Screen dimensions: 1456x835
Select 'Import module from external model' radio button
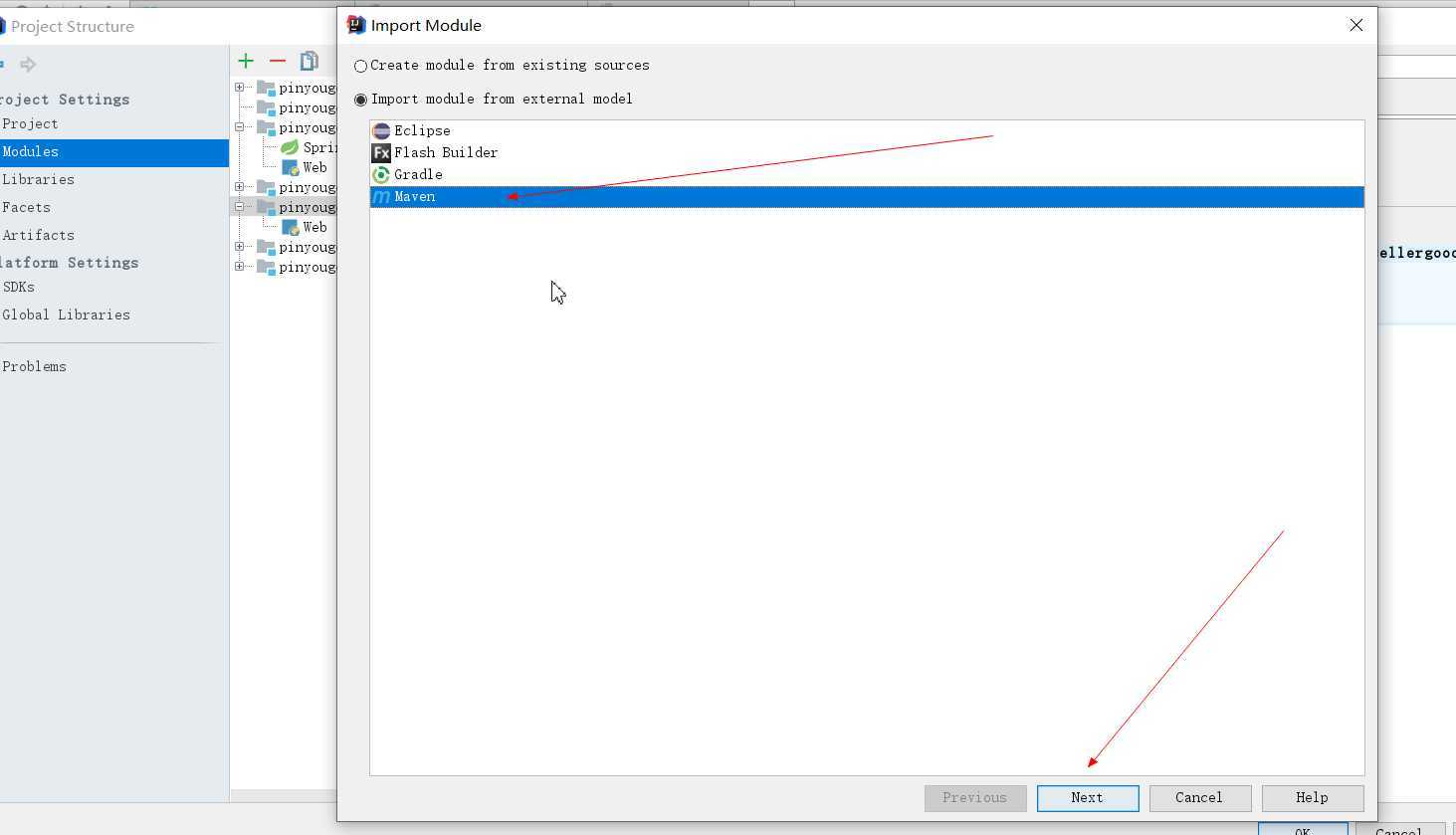point(361,100)
